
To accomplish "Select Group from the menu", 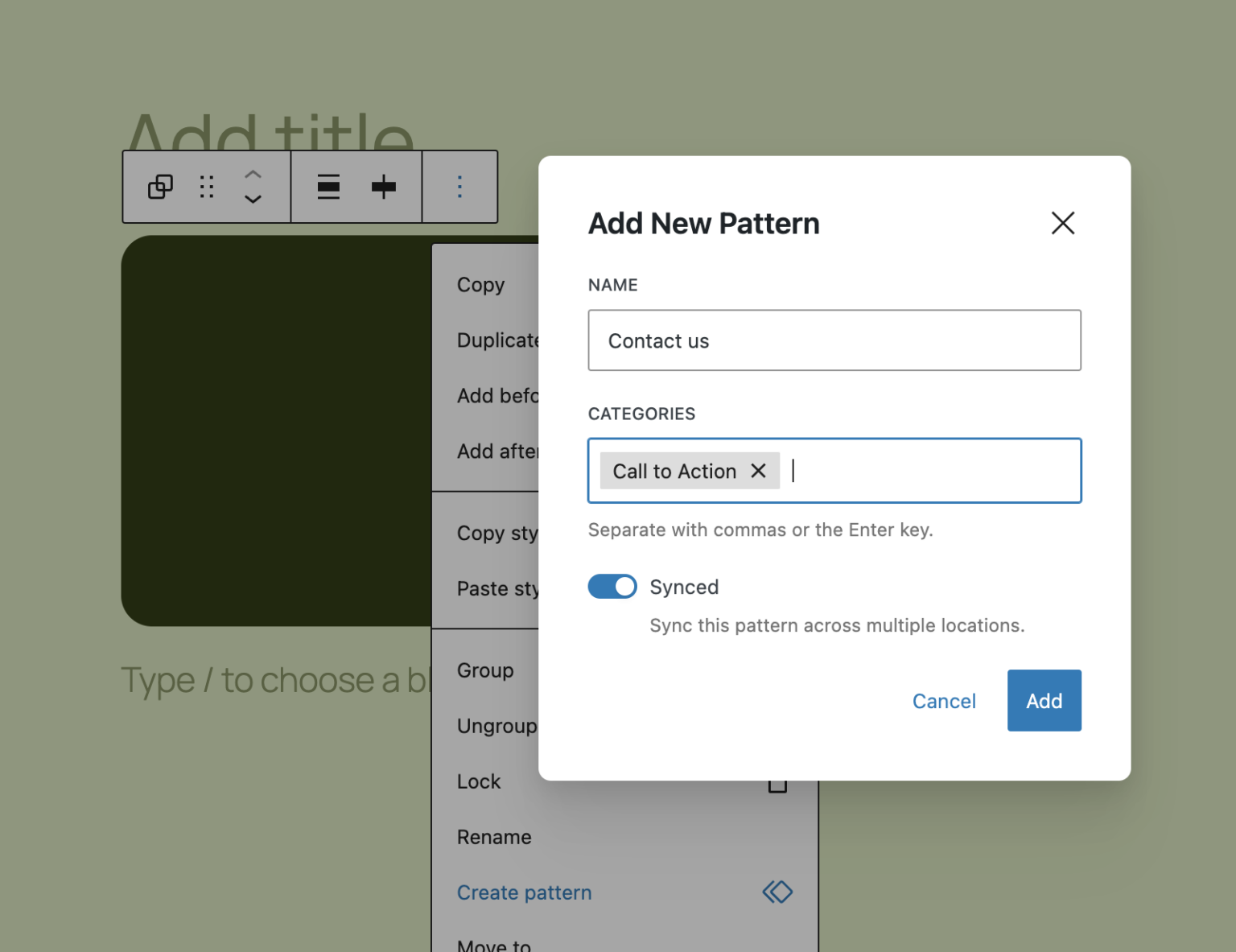I will (485, 670).
